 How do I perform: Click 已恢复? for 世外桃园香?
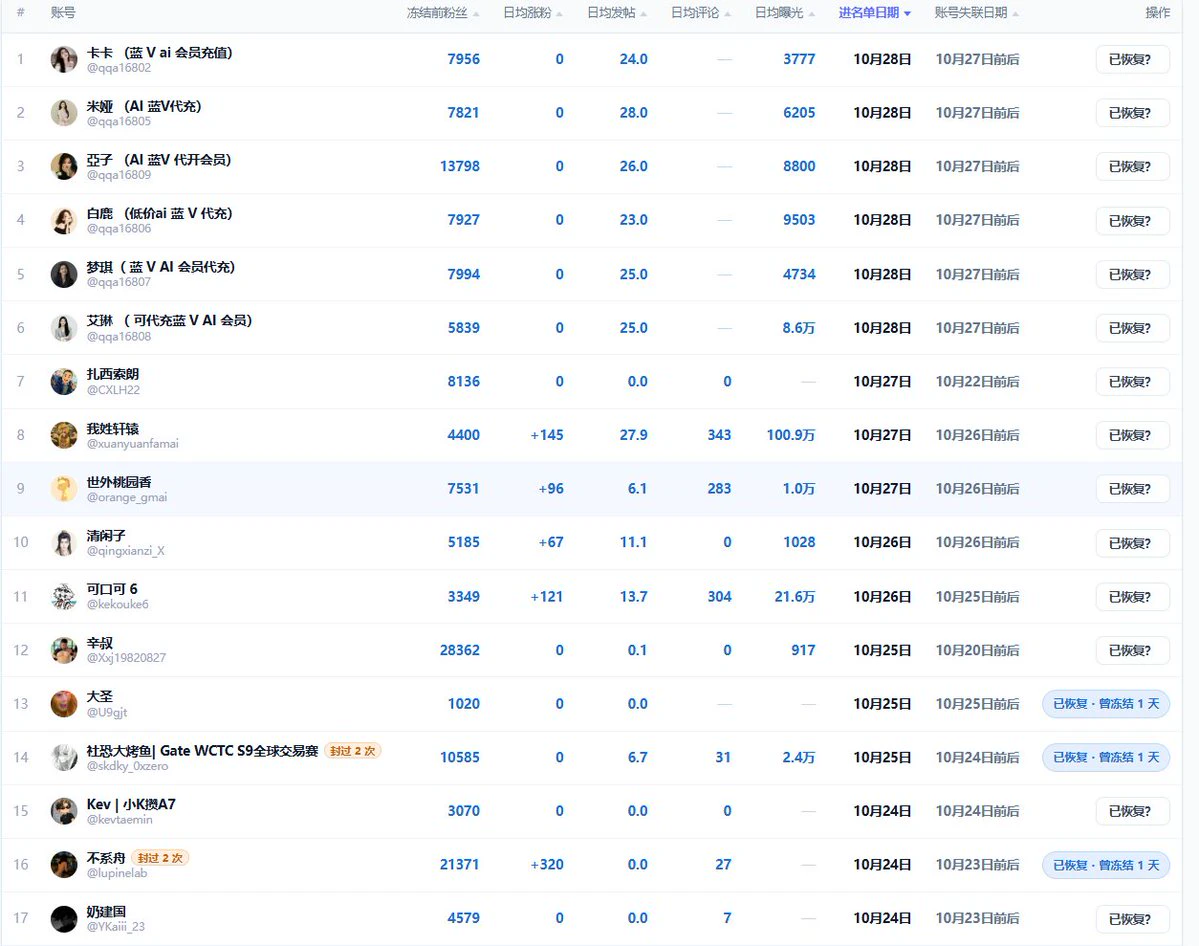click(x=1130, y=489)
